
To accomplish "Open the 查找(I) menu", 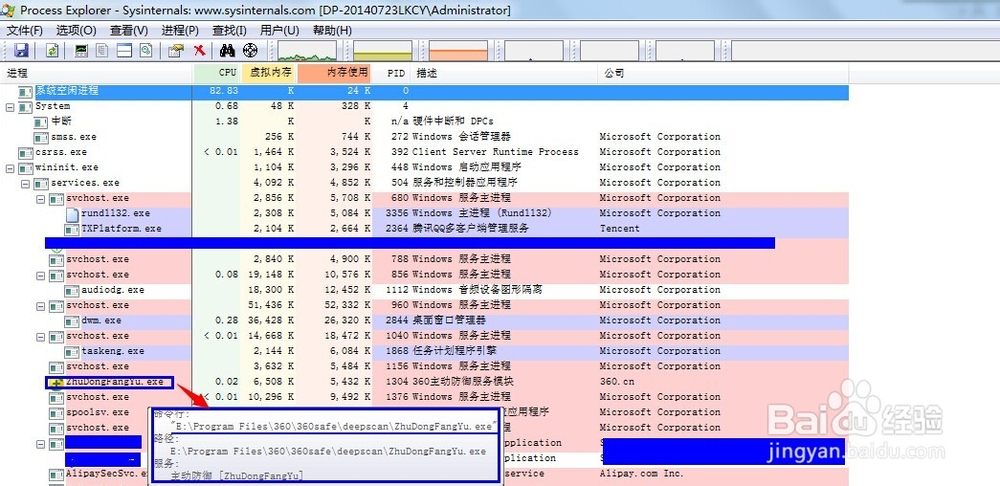I will click(x=229, y=30).
